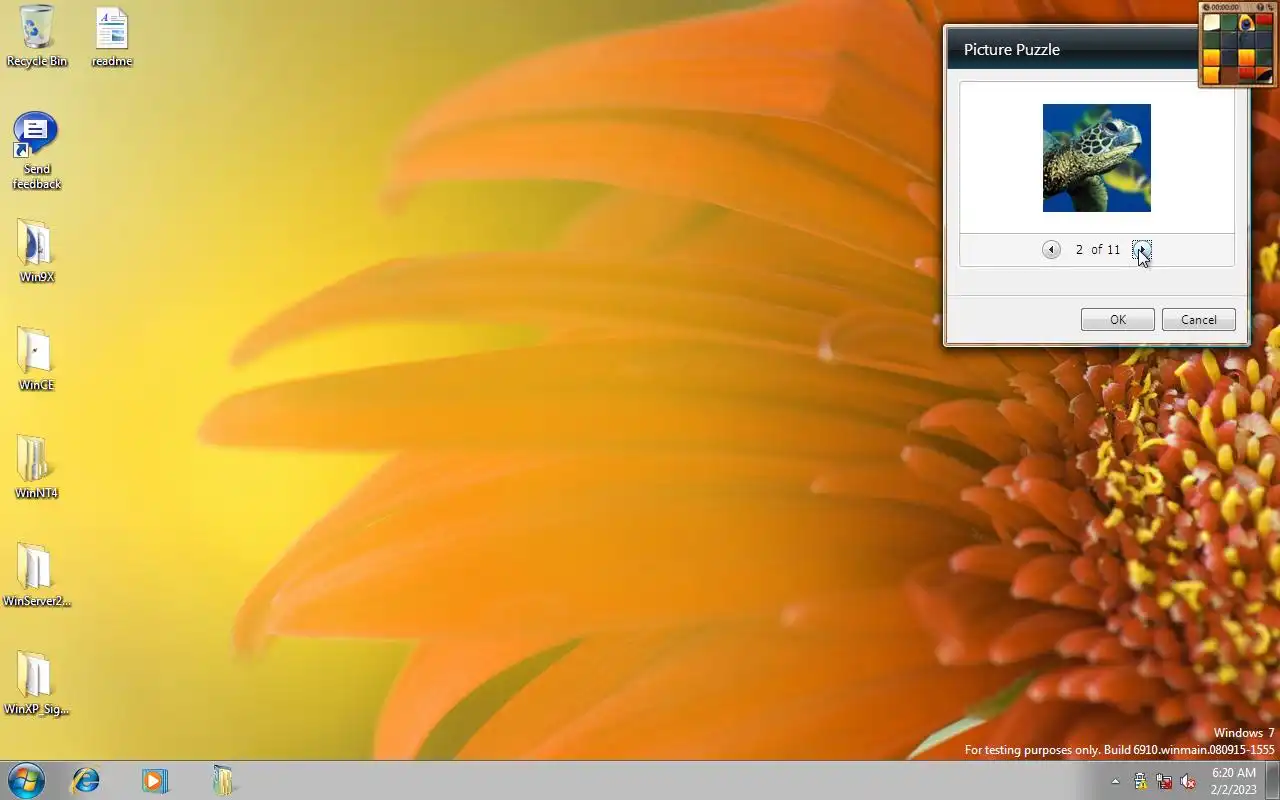This screenshot has width=1280, height=800.
Task: Show the solved picture via question-mark icon
Action: point(1260,7)
